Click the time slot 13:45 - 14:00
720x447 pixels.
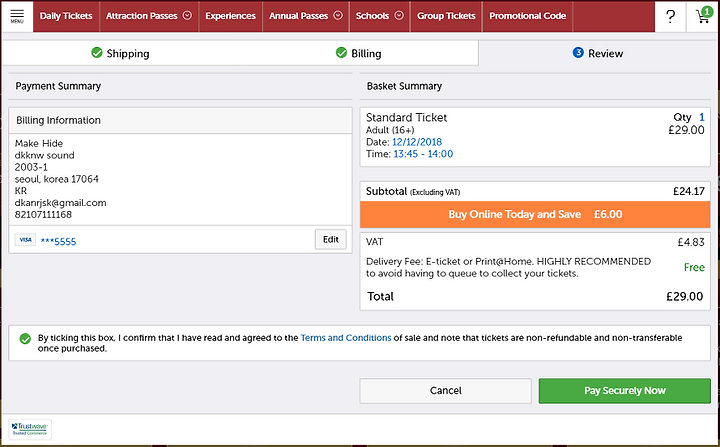pyautogui.click(x=423, y=154)
